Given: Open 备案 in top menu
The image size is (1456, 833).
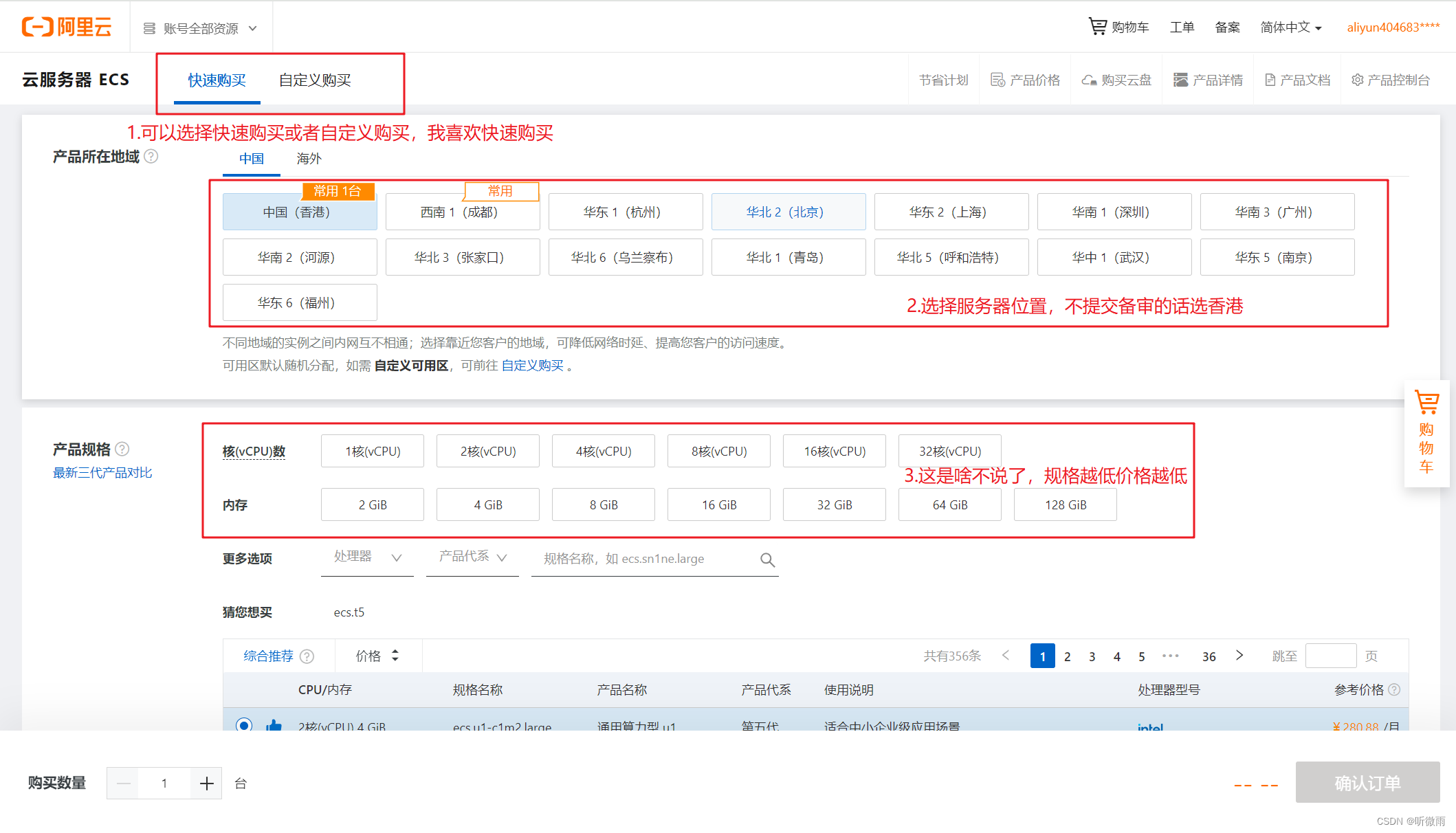Looking at the screenshot, I should coord(1227,27).
